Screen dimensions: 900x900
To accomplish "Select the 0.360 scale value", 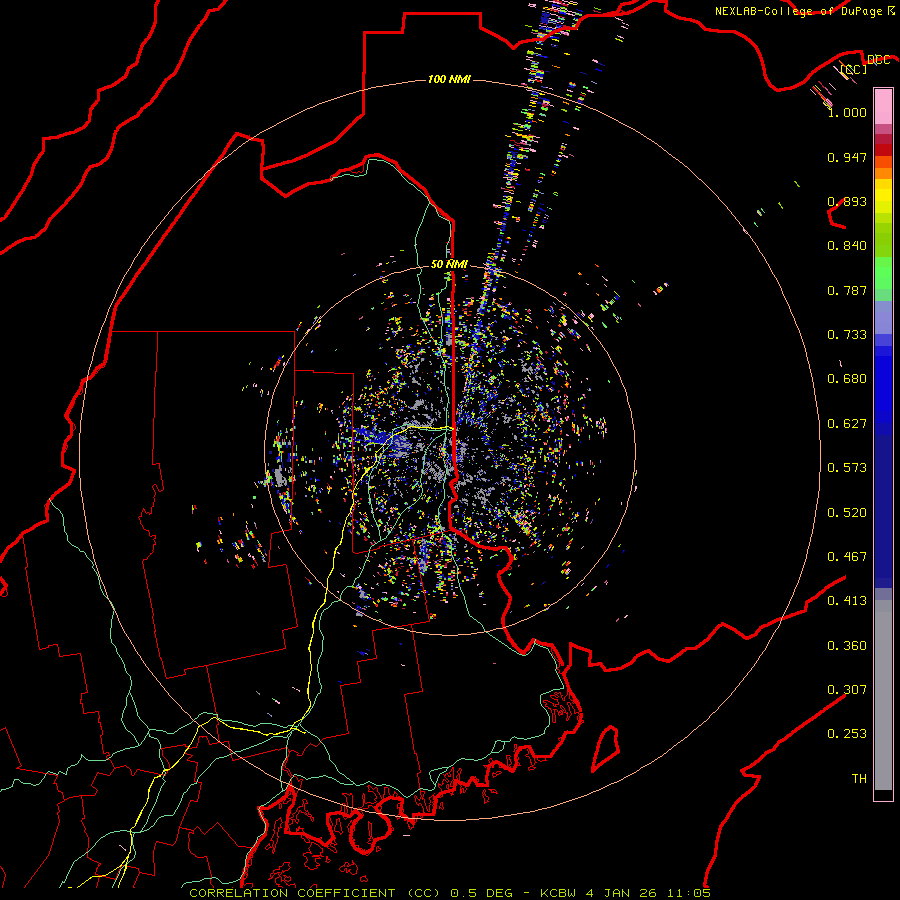I will (847, 646).
